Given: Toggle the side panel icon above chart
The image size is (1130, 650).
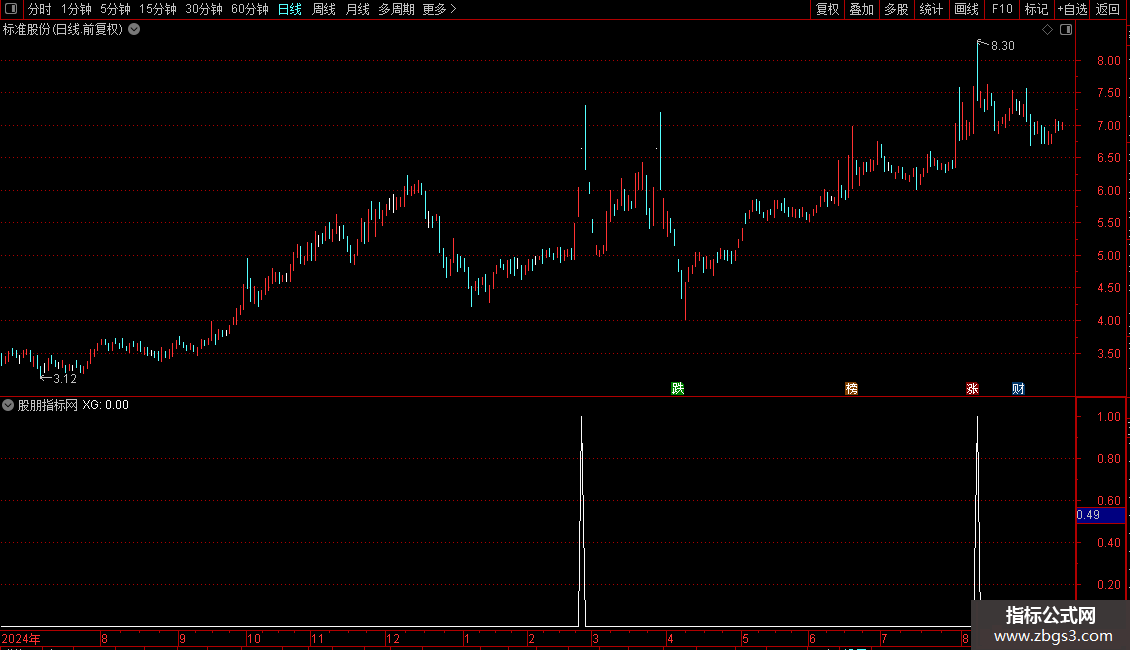Looking at the screenshot, I should click(1066, 30).
